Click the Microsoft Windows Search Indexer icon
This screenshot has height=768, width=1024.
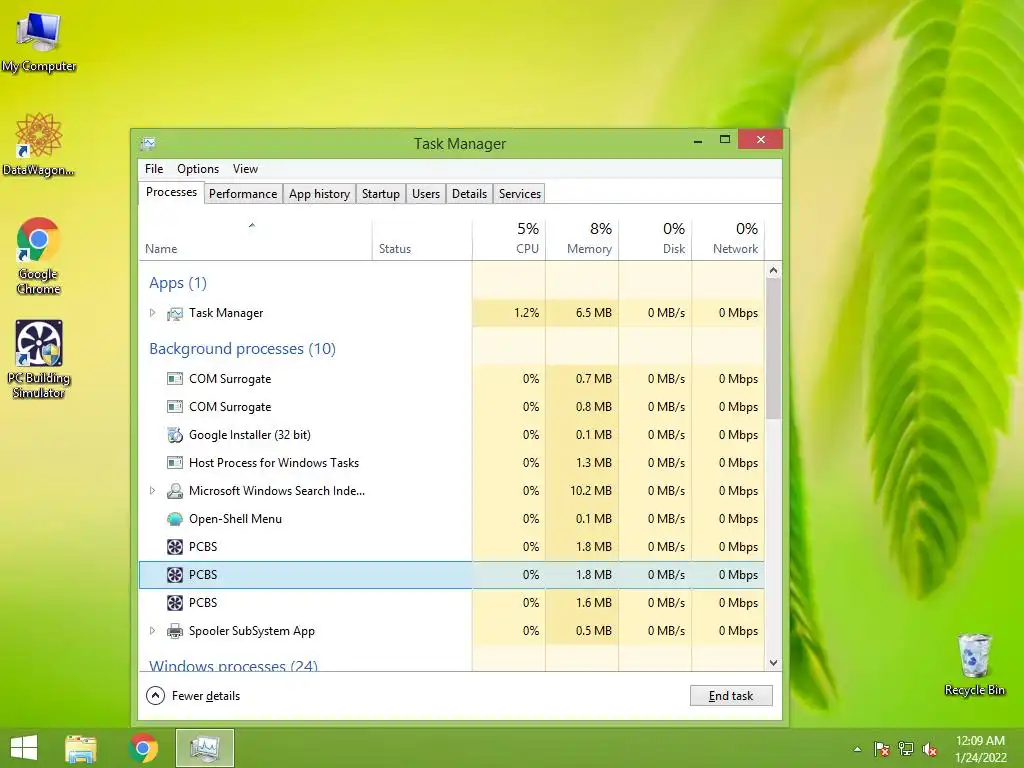(x=174, y=491)
